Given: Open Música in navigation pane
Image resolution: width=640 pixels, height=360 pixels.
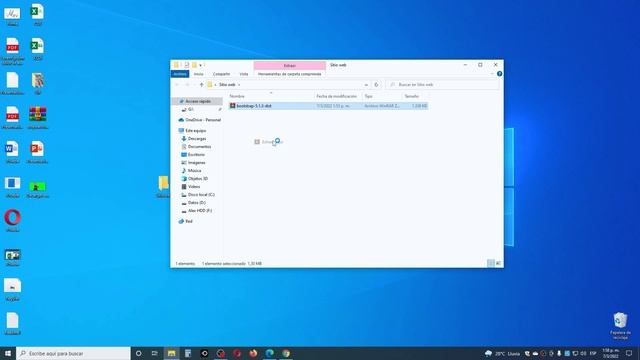Looking at the screenshot, I should pos(191,171).
